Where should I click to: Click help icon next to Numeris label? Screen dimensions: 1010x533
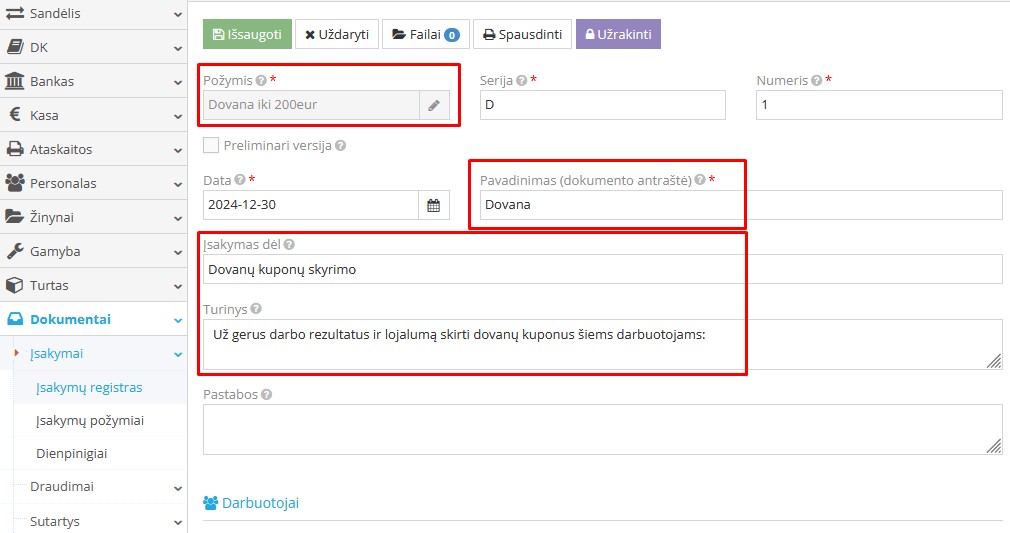click(x=817, y=81)
